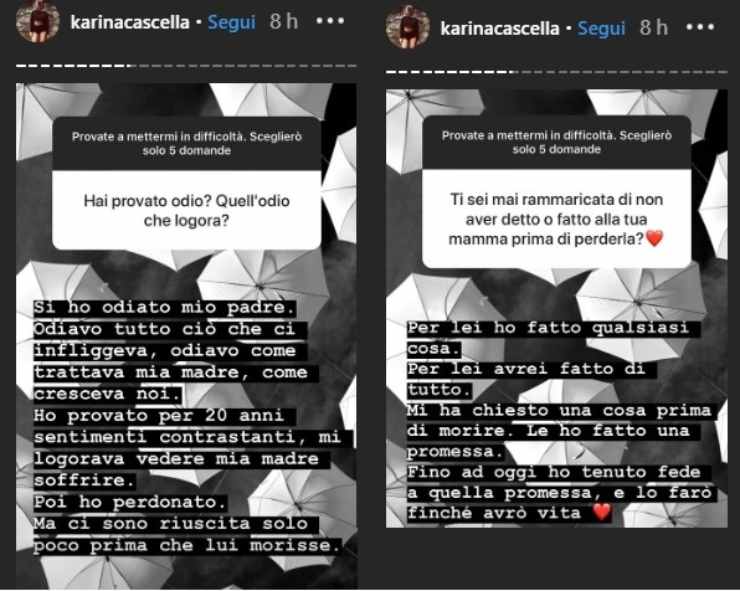
Task: Open left story profile avatar
Action: pos(38,21)
